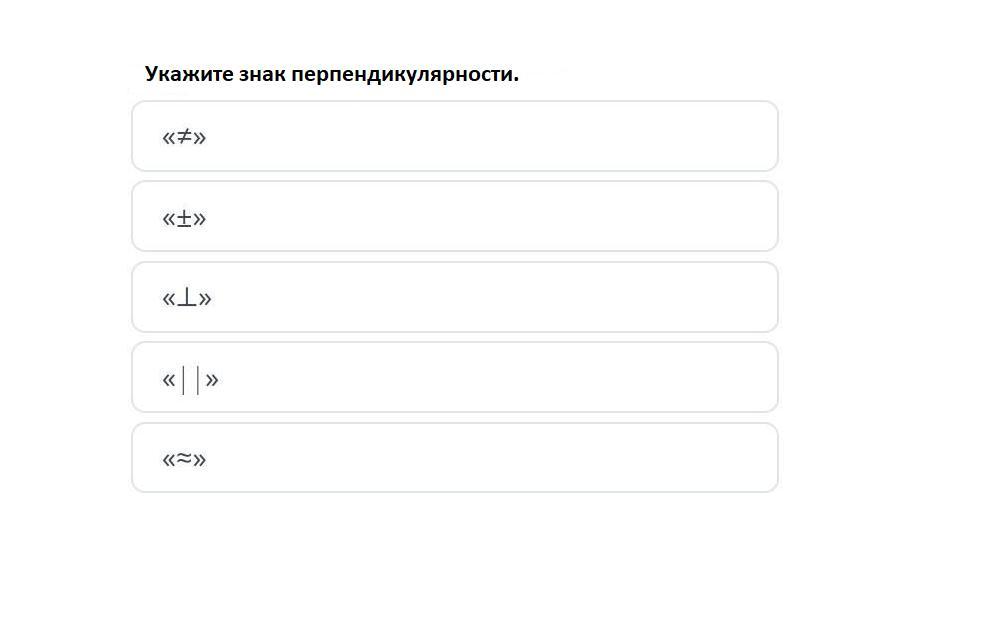Click the ≠ symbol in first option

(184, 136)
